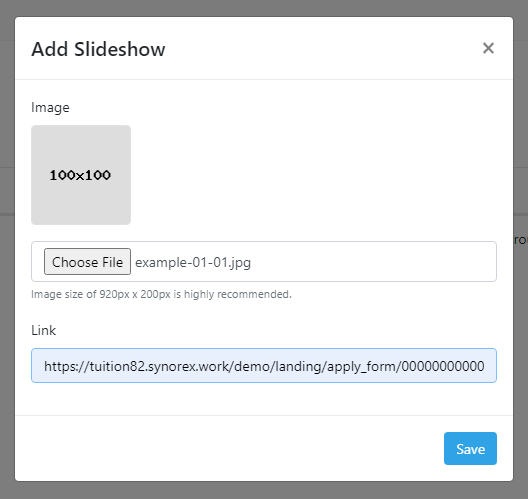The width and height of the screenshot is (528, 499).
Task: Save the new slideshow
Action: coord(470,448)
